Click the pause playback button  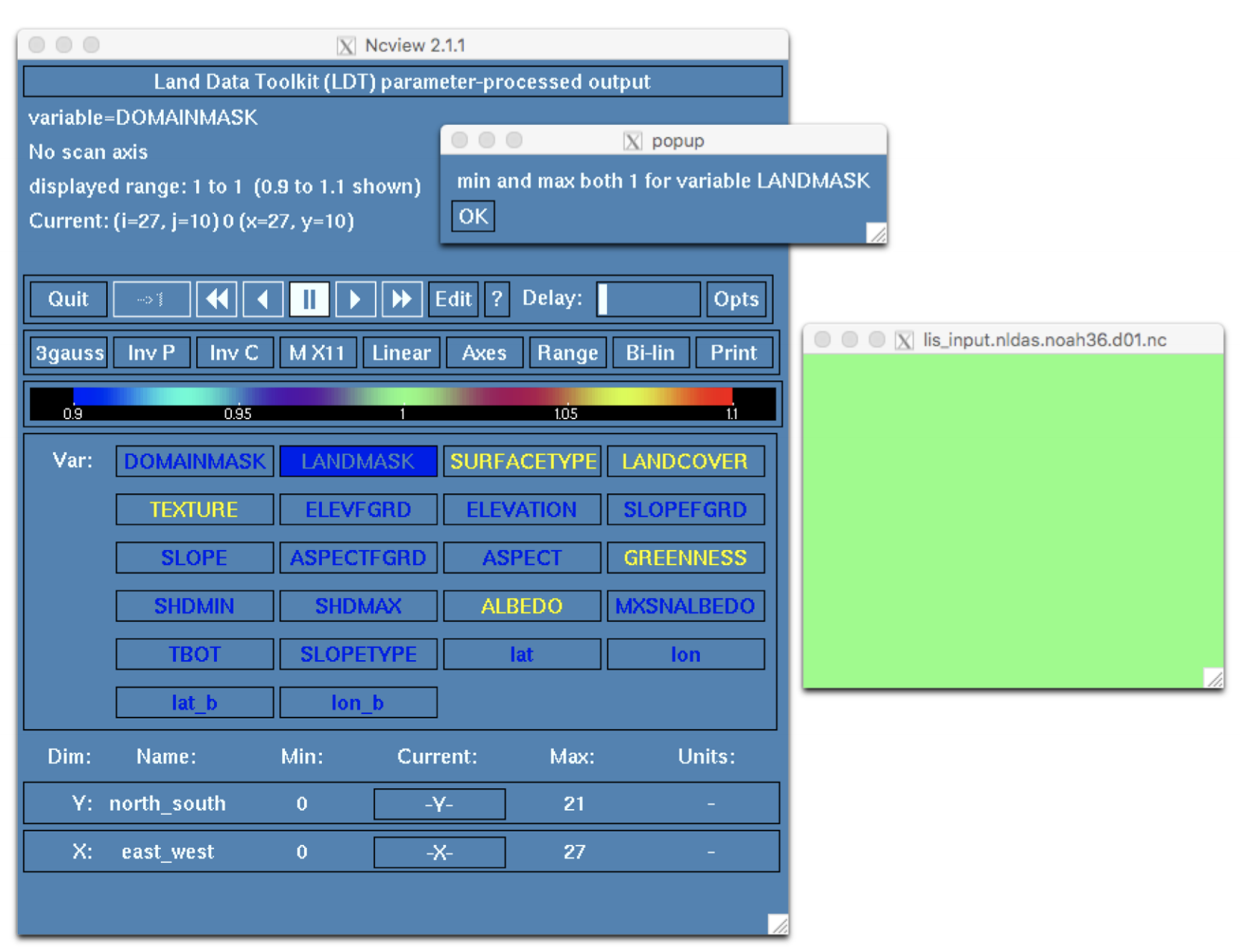[x=309, y=299]
